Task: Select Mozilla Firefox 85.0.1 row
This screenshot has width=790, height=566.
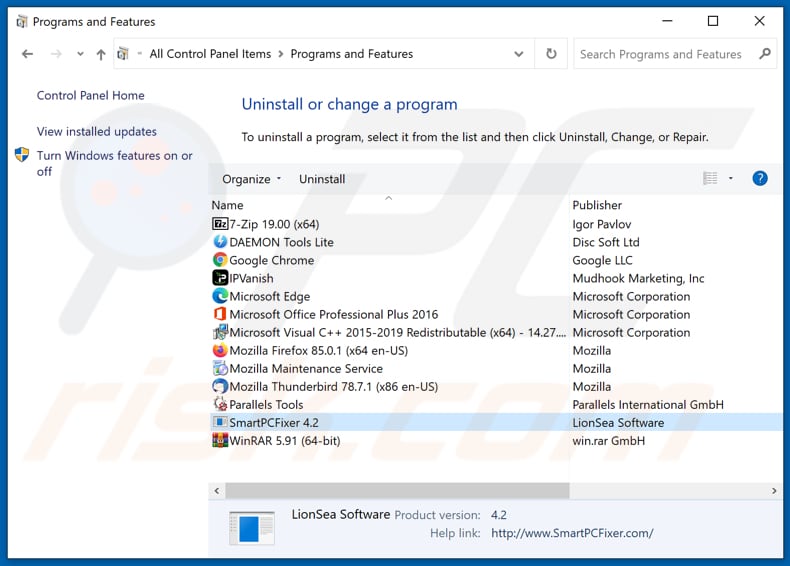Action: (496, 351)
